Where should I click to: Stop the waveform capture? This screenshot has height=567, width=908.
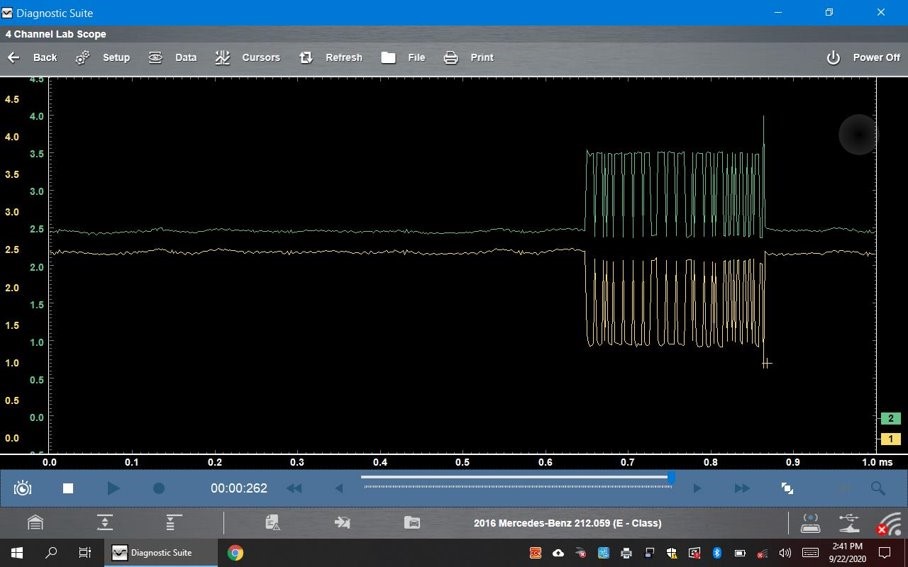(x=68, y=488)
